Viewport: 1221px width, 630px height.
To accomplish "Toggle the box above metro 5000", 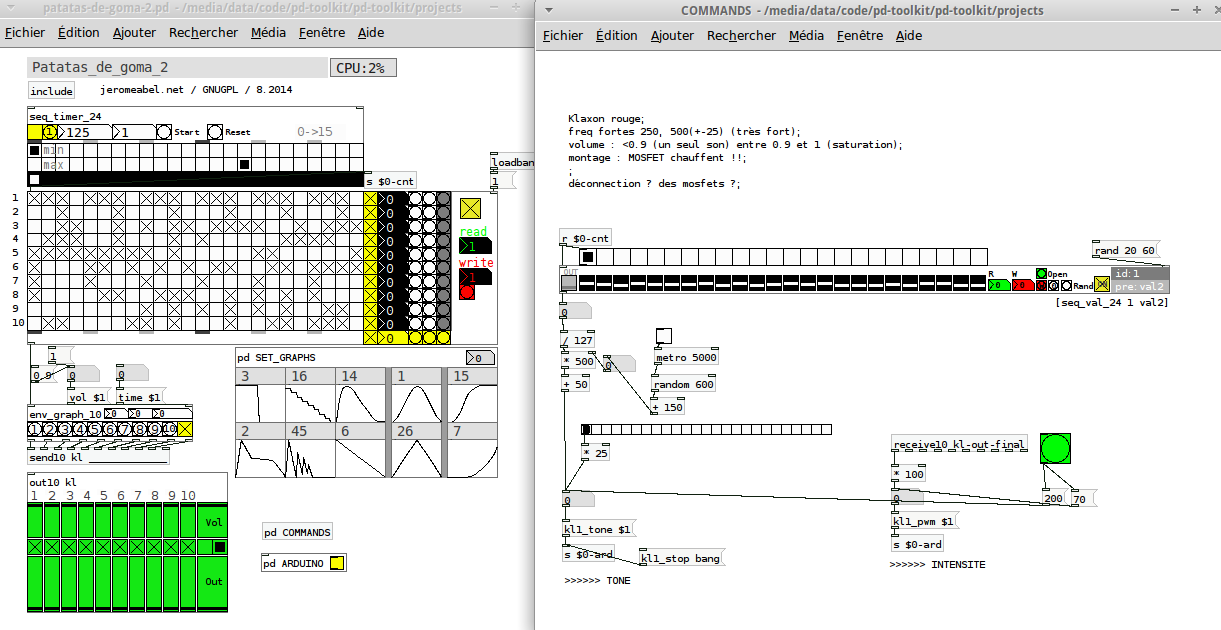I will tap(664, 336).
